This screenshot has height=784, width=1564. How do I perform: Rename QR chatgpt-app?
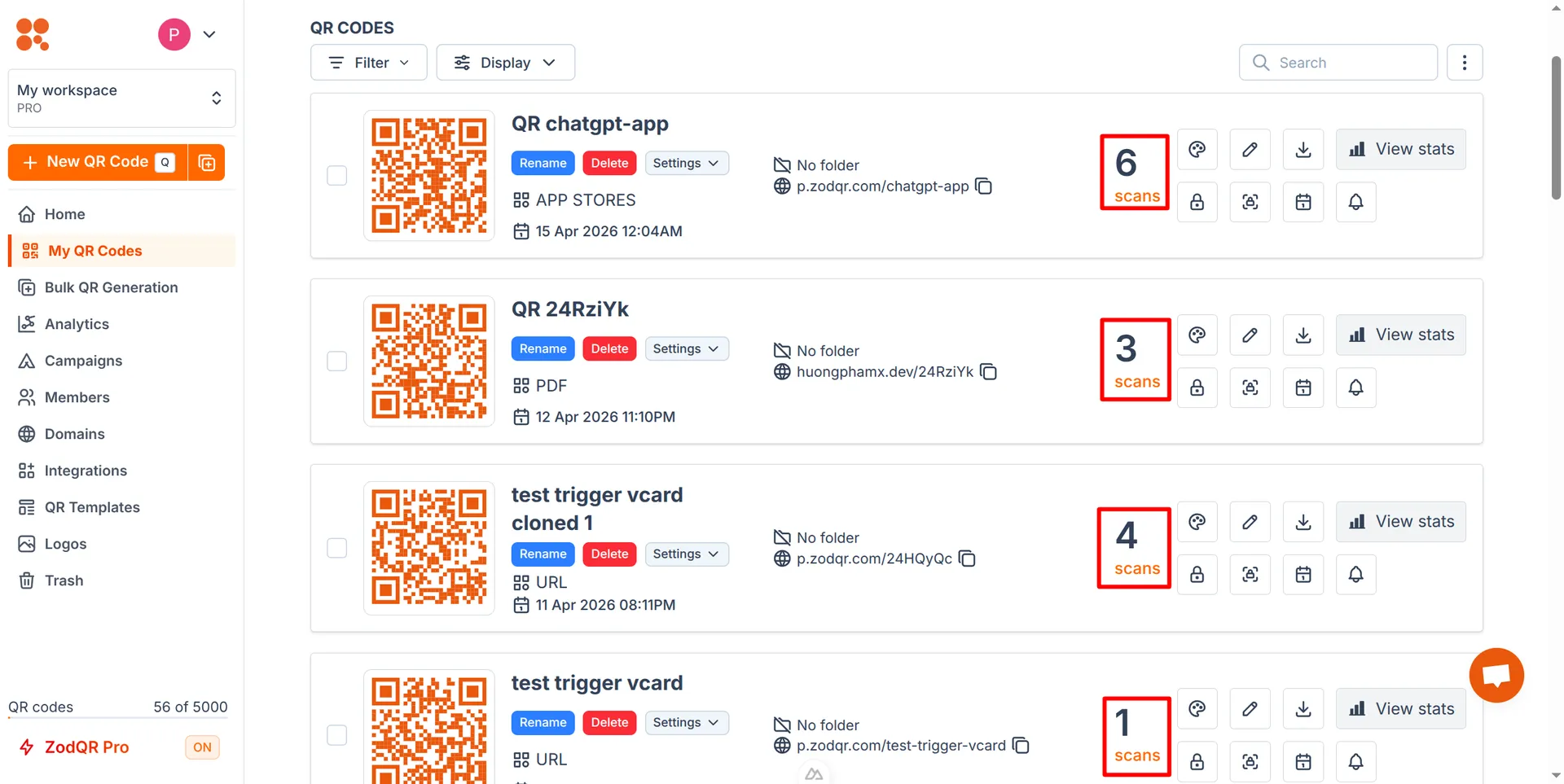543,163
